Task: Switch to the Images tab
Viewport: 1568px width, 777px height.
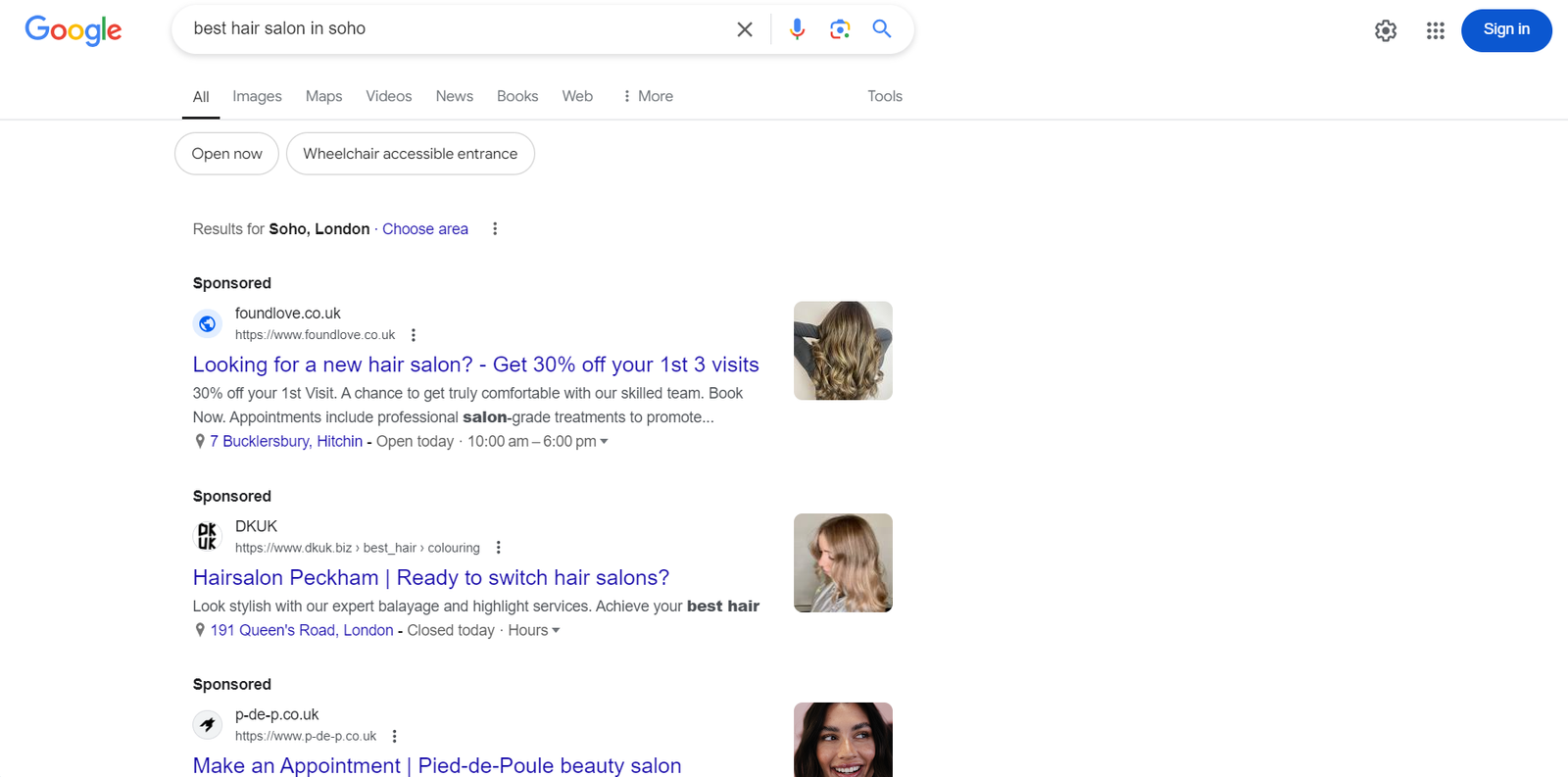Action: click(257, 96)
